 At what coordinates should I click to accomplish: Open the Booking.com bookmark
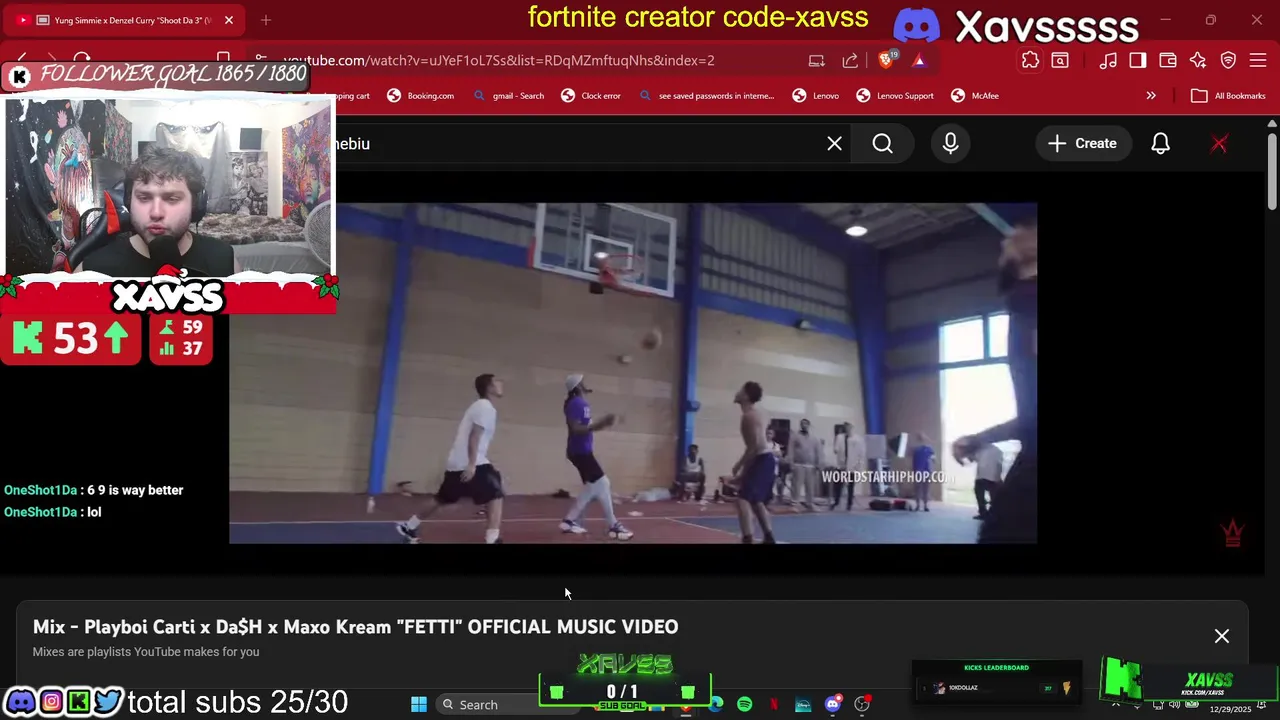(420, 96)
